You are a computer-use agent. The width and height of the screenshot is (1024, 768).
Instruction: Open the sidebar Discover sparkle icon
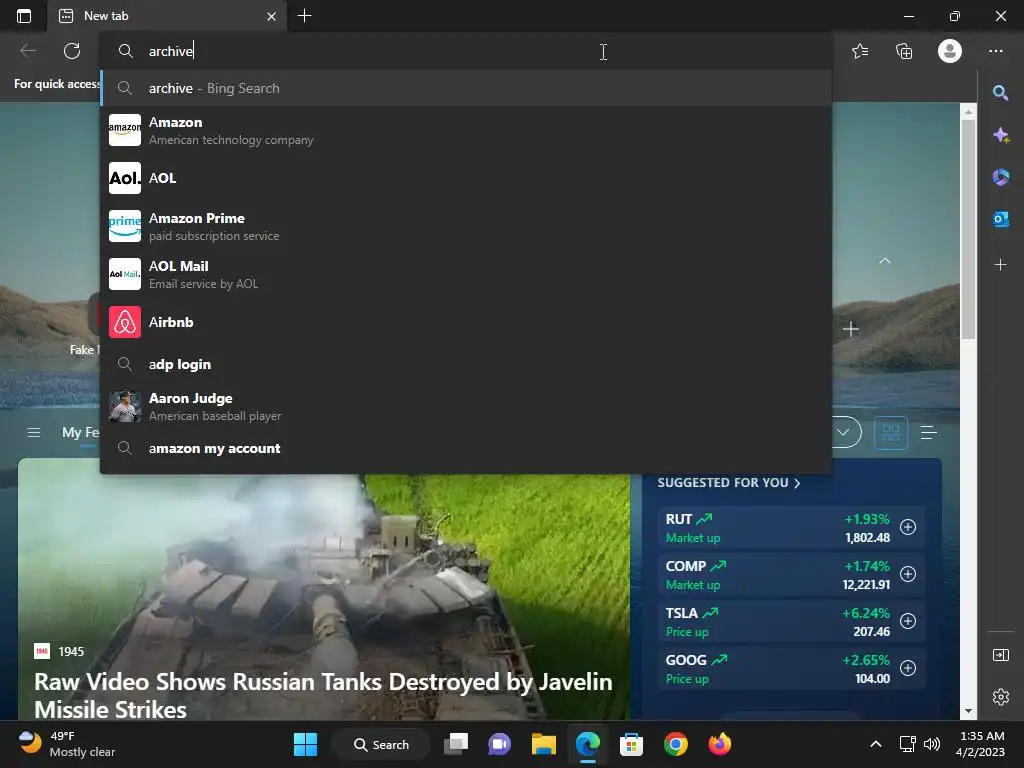[1000, 135]
